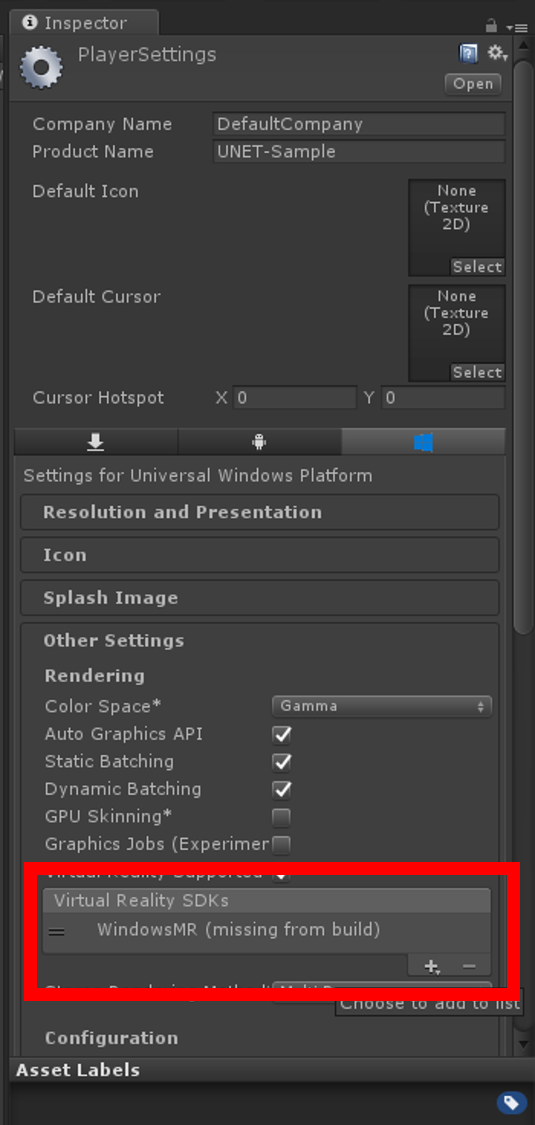
Task: Click the Asset Labels tag icon
Action: click(511, 1102)
